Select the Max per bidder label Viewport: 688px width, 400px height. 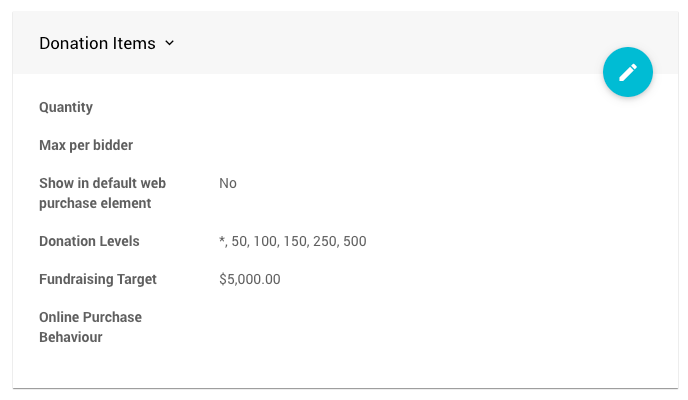point(86,145)
